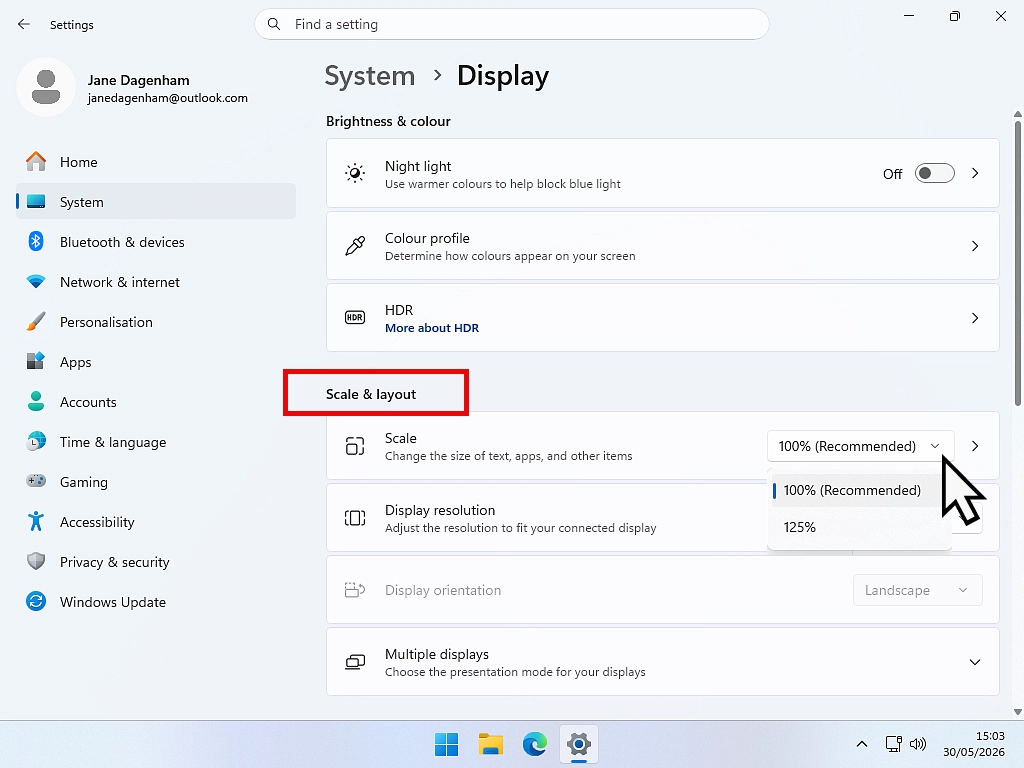Expand the Multiple displays section
Viewport: 1024px width, 768px height.
click(x=974, y=662)
